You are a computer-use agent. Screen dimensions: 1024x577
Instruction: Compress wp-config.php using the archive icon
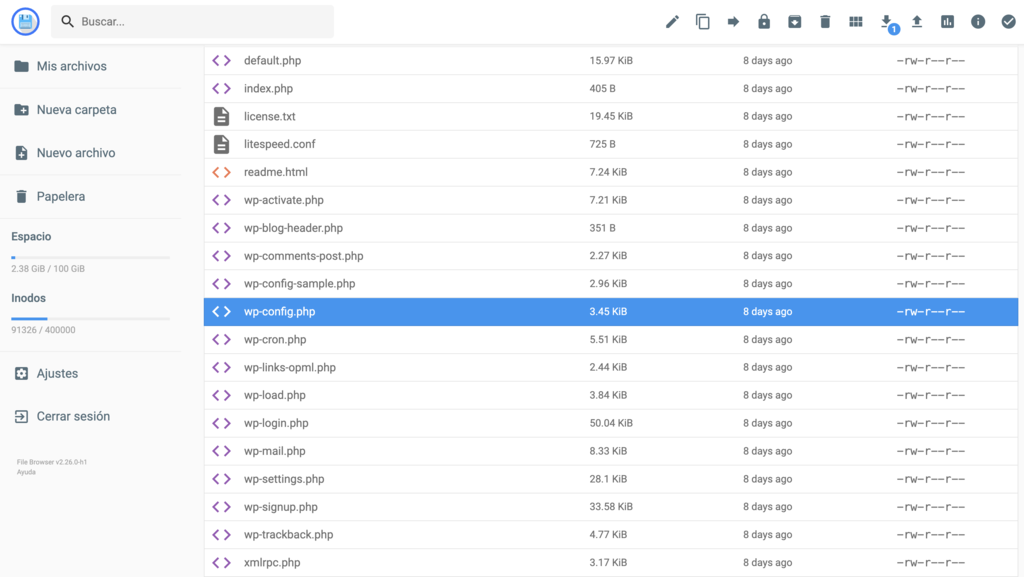[x=794, y=21]
